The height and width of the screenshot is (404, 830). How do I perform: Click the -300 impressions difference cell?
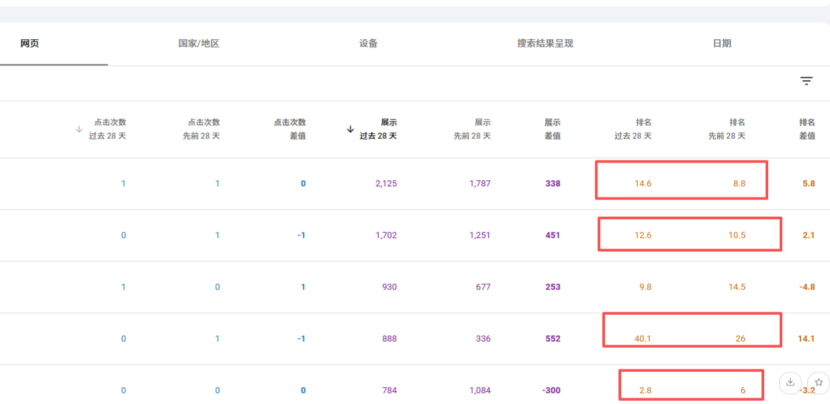click(x=549, y=390)
